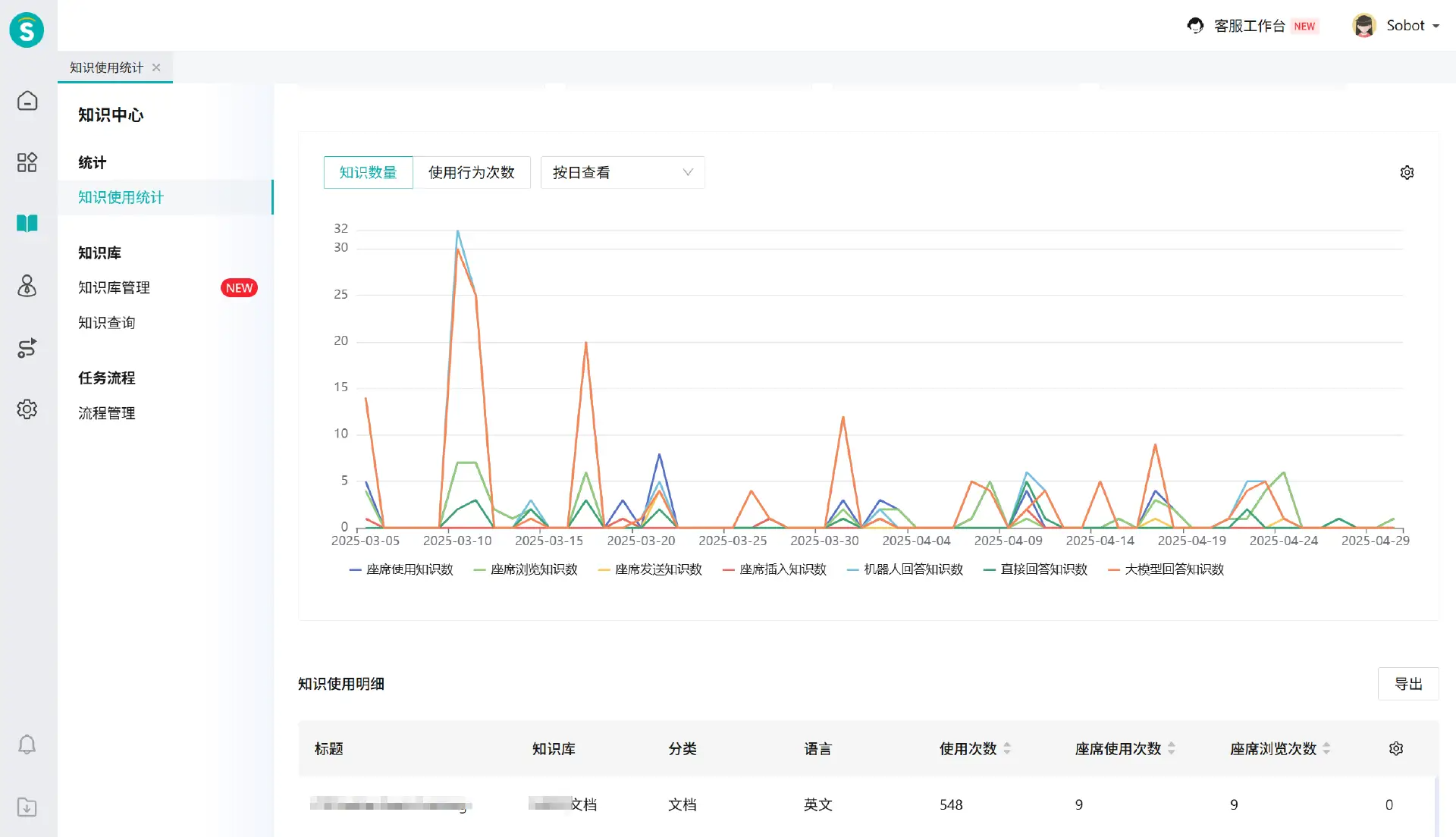
Task: Toggle 座席使用知识数 legend series
Action: [x=401, y=569]
